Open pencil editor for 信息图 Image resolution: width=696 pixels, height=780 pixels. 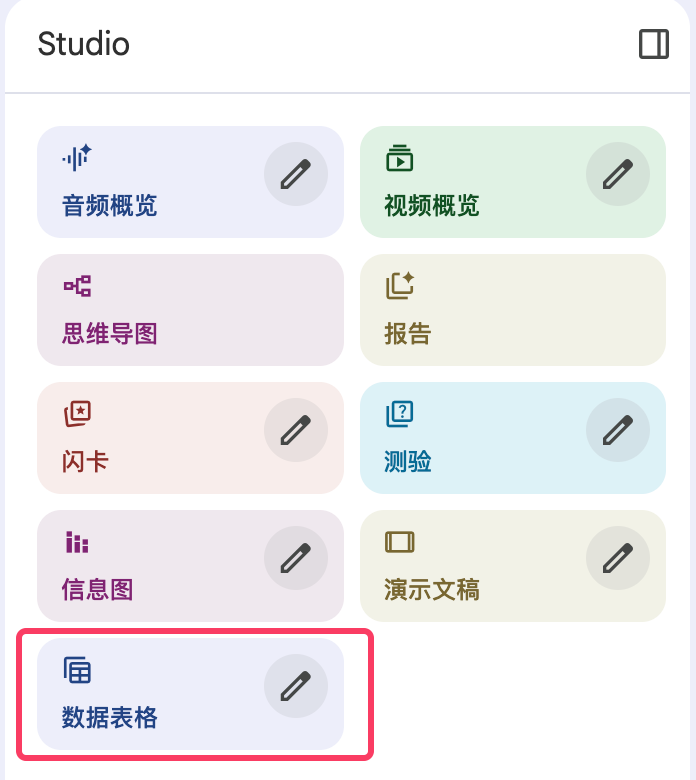click(x=296, y=558)
